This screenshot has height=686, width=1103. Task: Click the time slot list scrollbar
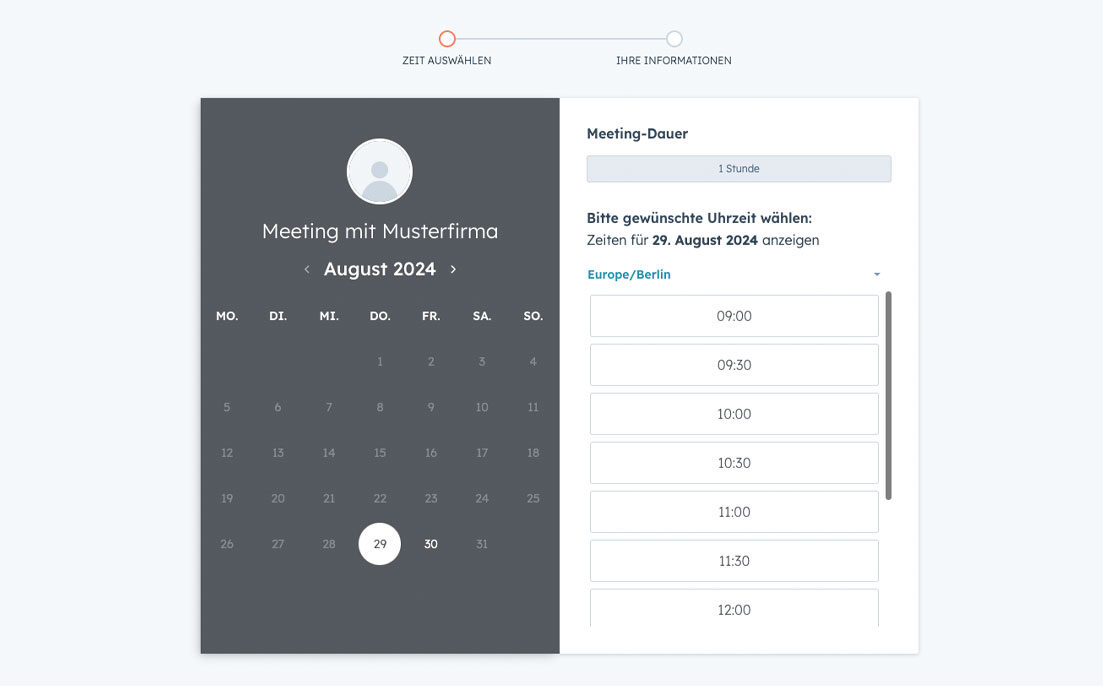888,395
